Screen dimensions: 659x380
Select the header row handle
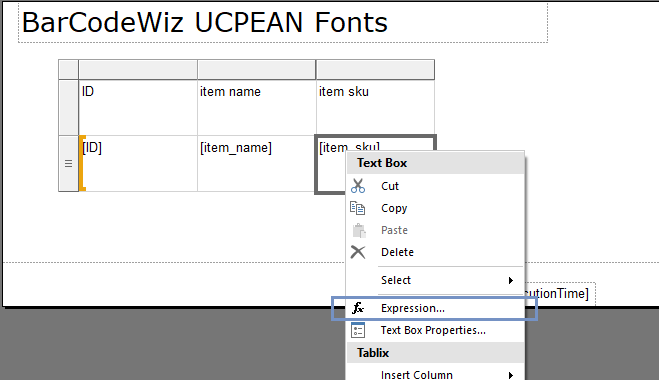[x=69, y=108]
